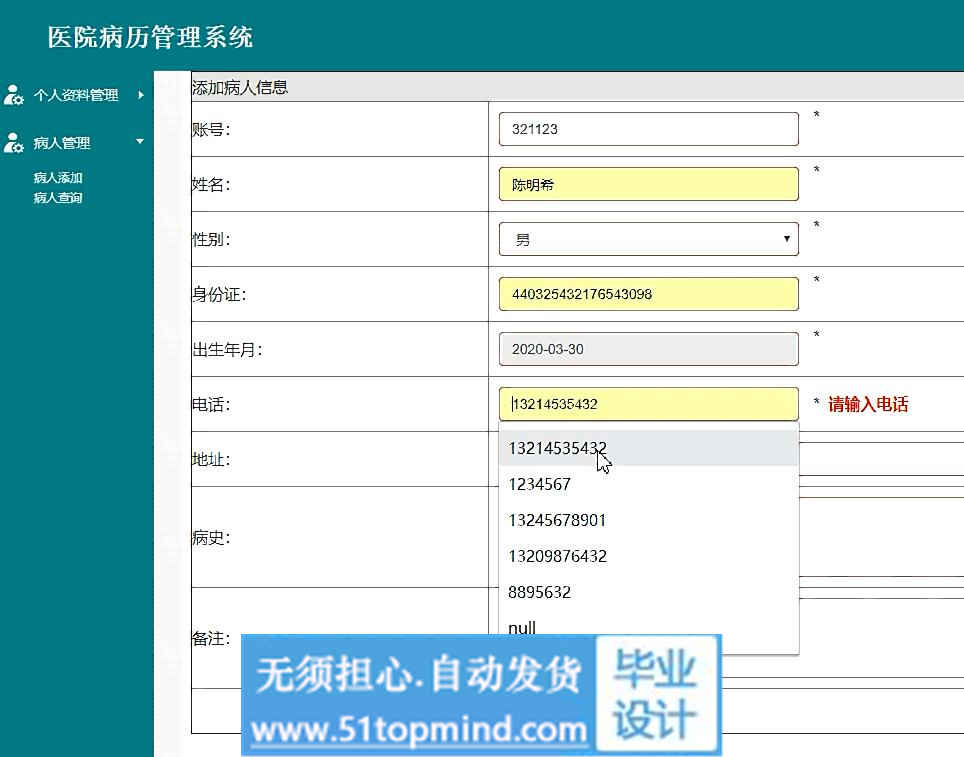Go to 病人添加 page
The height and width of the screenshot is (757, 964).
58,178
